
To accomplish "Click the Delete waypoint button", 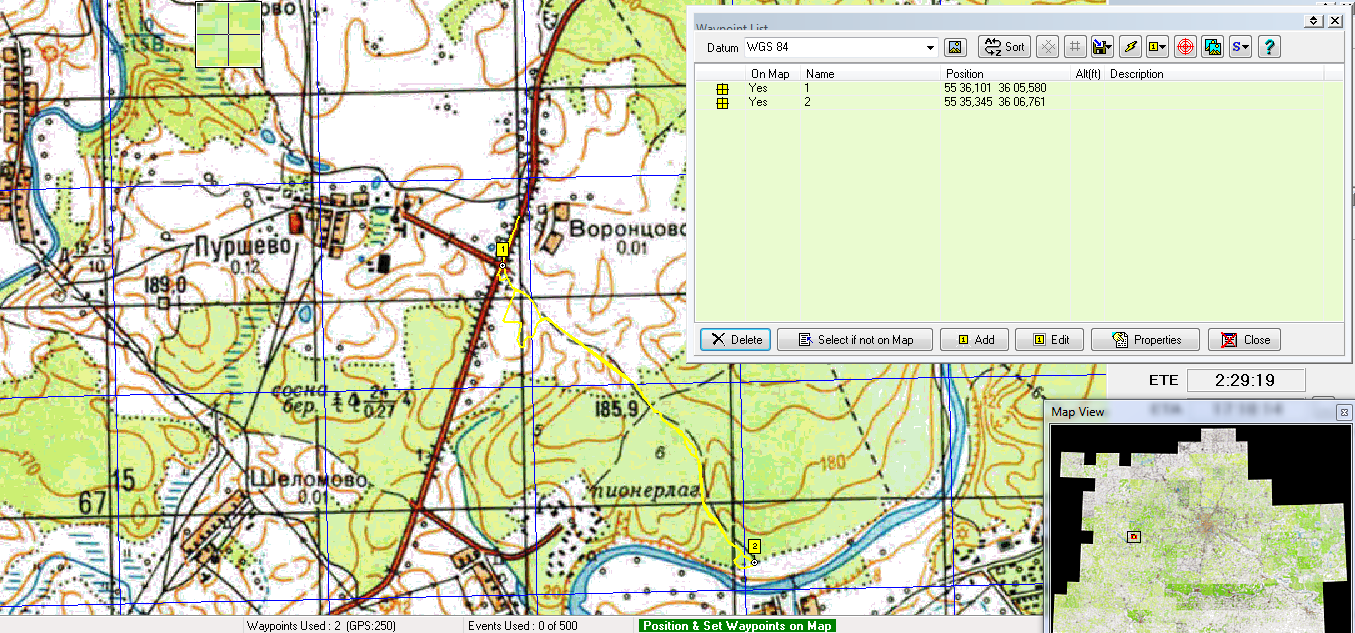I will pyautogui.click(x=736, y=340).
